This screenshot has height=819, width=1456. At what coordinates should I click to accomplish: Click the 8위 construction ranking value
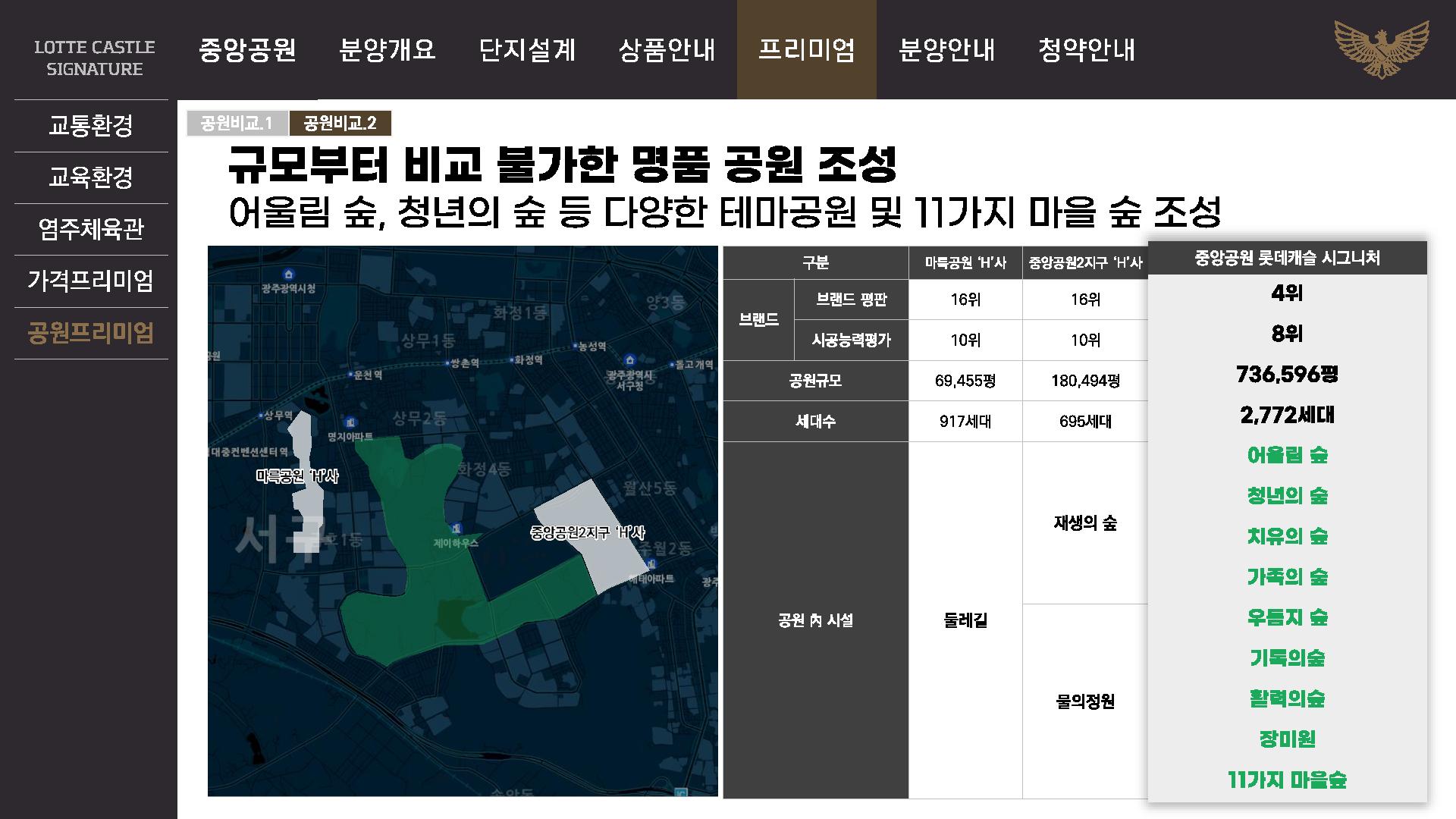click(x=1288, y=334)
